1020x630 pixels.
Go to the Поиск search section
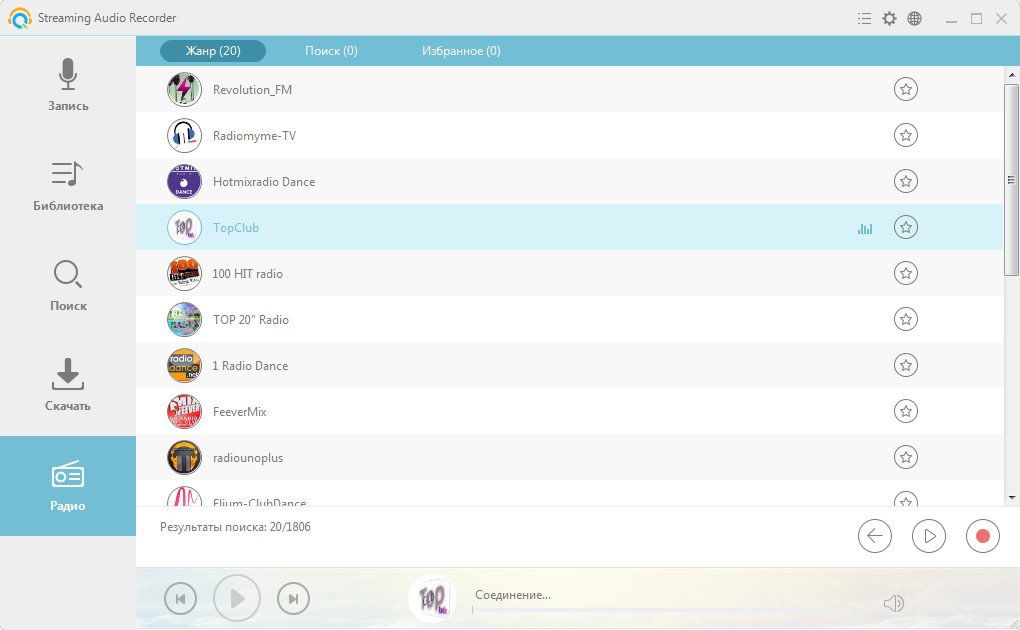point(68,285)
